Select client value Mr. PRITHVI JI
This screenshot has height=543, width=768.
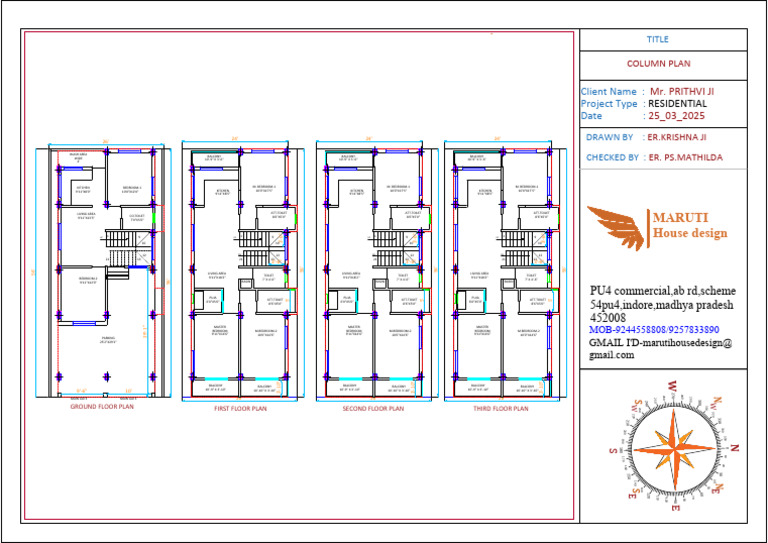click(x=682, y=92)
